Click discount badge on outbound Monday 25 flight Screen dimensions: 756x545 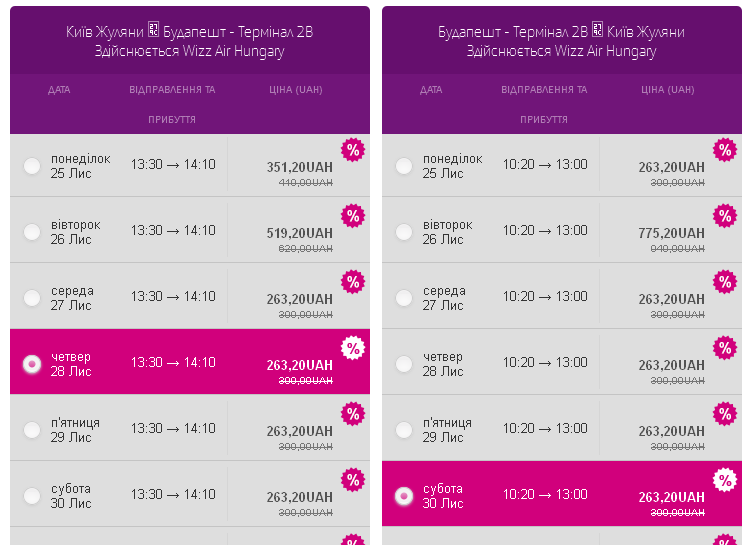(x=352, y=151)
